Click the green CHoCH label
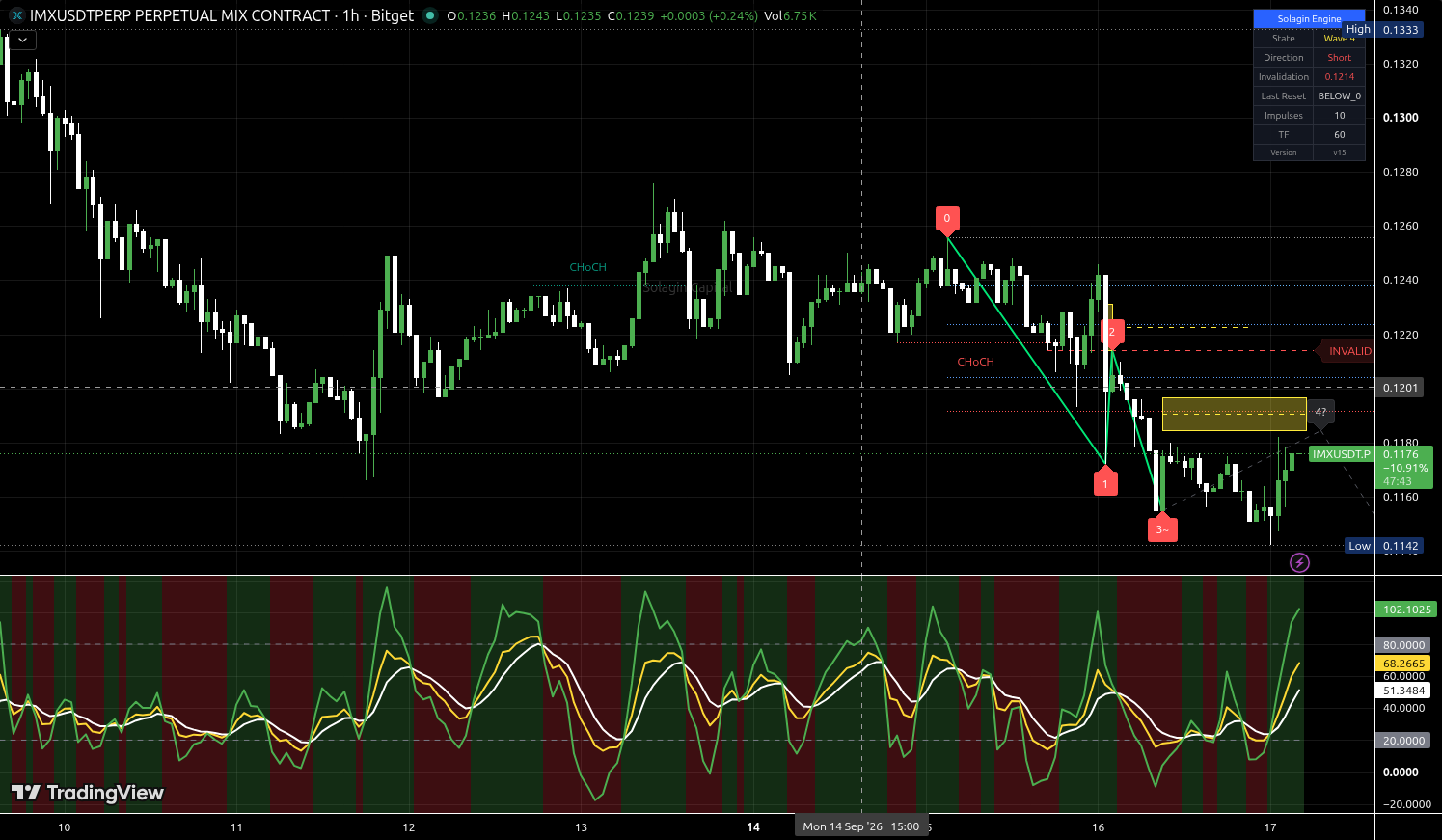The height and width of the screenshot is (840, 1442). coord(587,267)
